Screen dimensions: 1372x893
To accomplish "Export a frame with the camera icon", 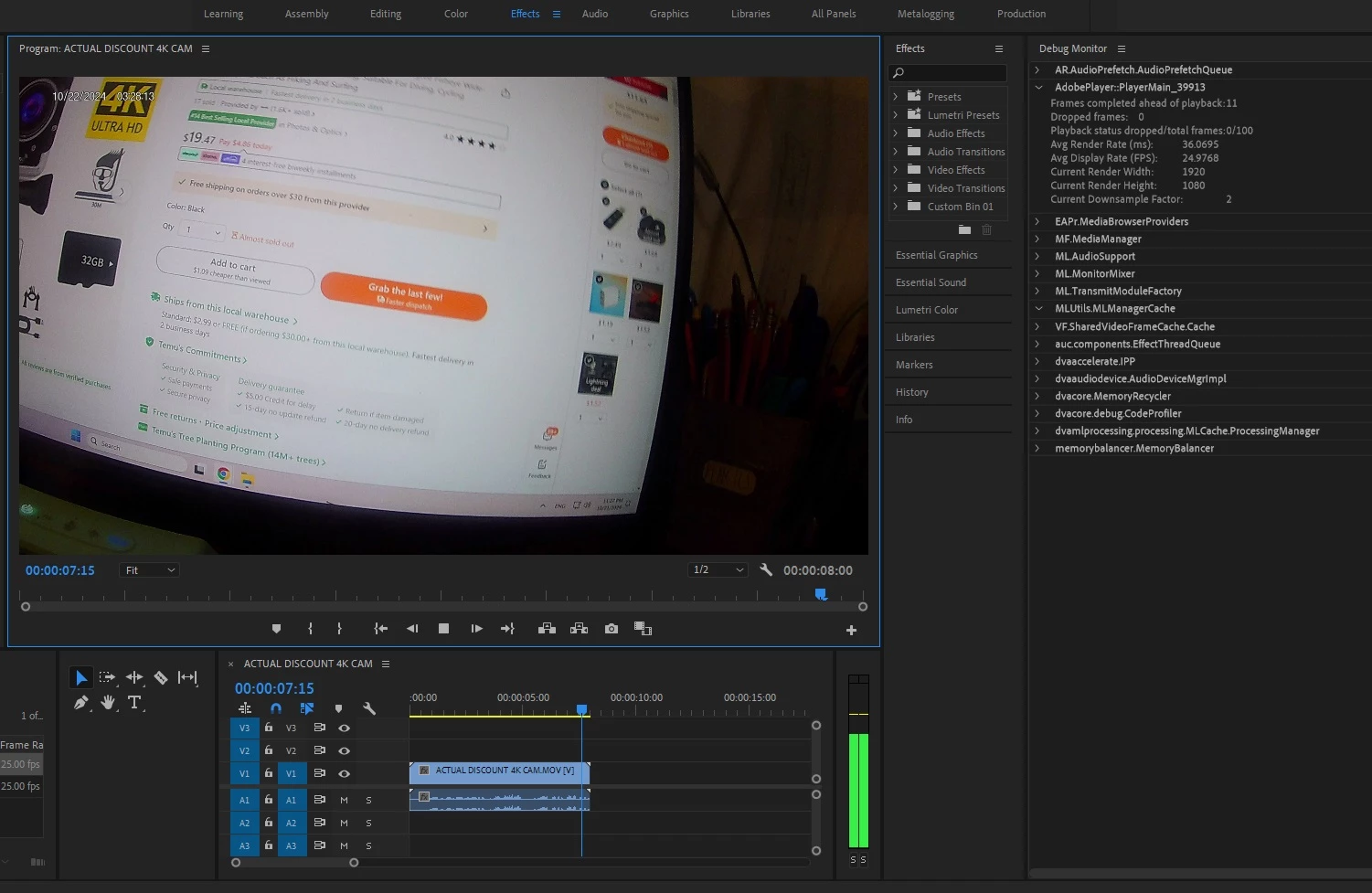I will pyautogui.click(x=612, y=629).
